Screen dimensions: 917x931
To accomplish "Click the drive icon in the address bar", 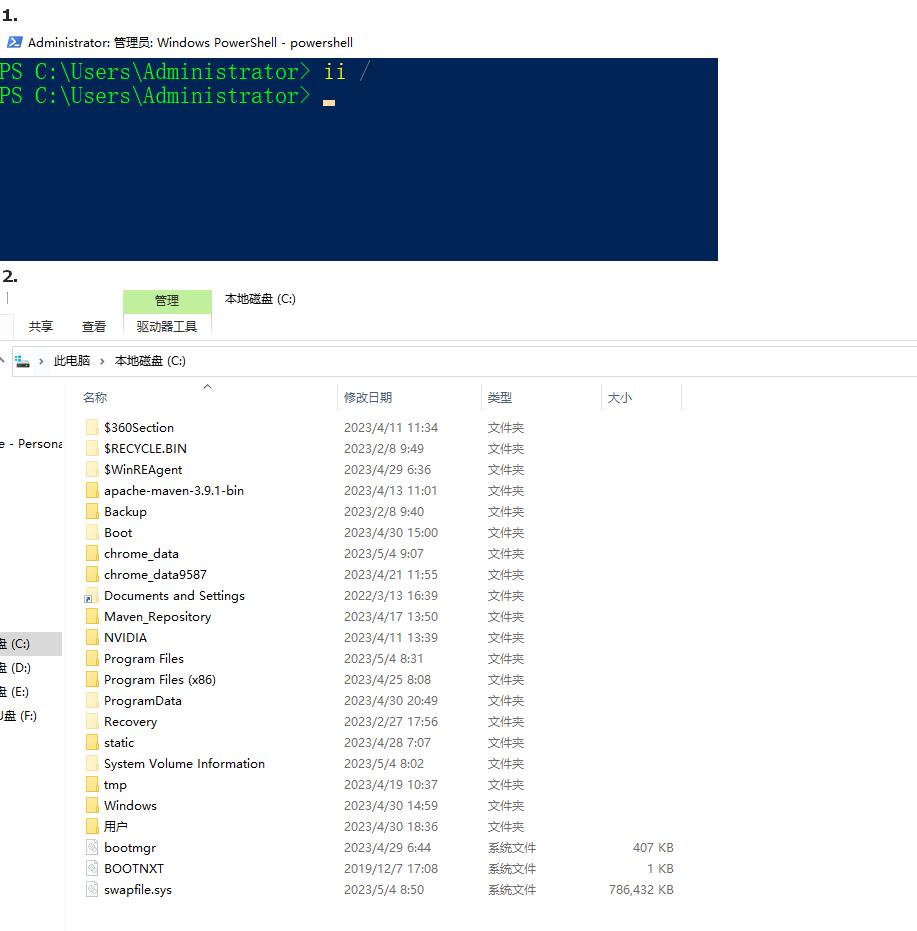I will coord(22,361).
